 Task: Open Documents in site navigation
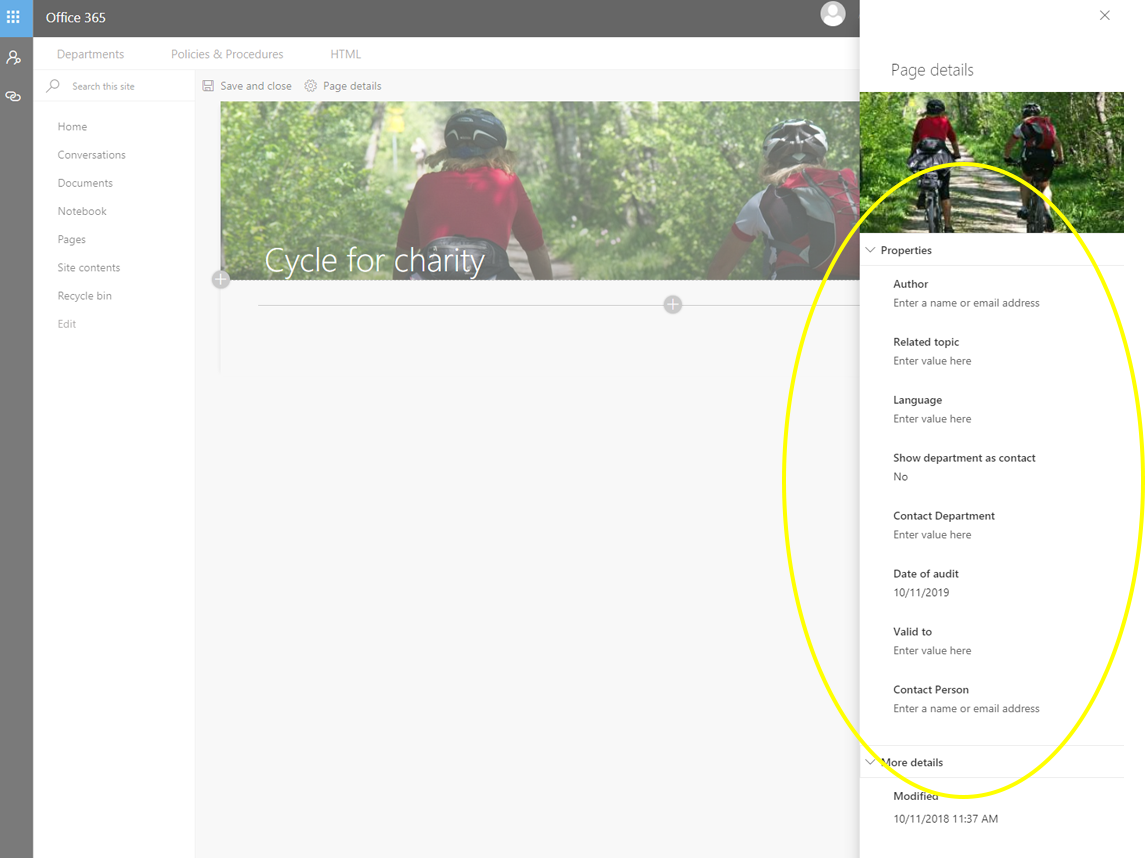tap(85, 183)
